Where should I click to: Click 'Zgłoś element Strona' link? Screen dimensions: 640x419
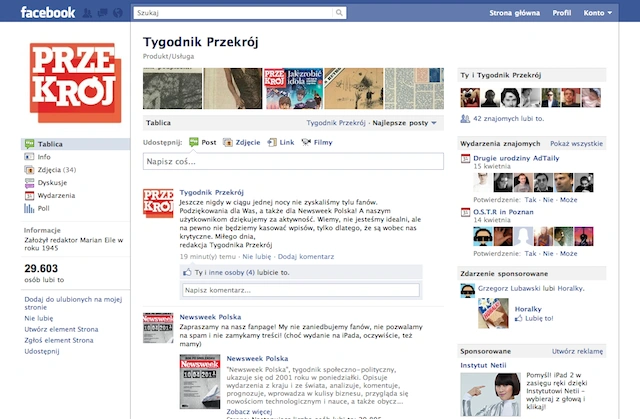(59, 340)
